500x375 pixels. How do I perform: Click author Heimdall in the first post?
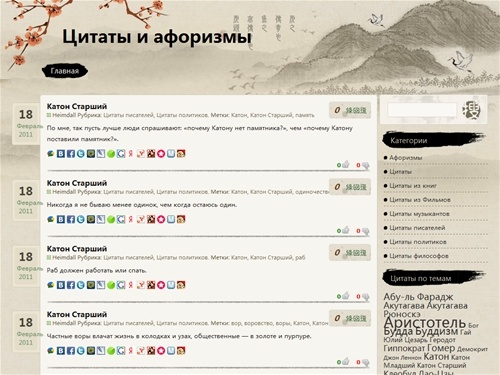point(64,115)
